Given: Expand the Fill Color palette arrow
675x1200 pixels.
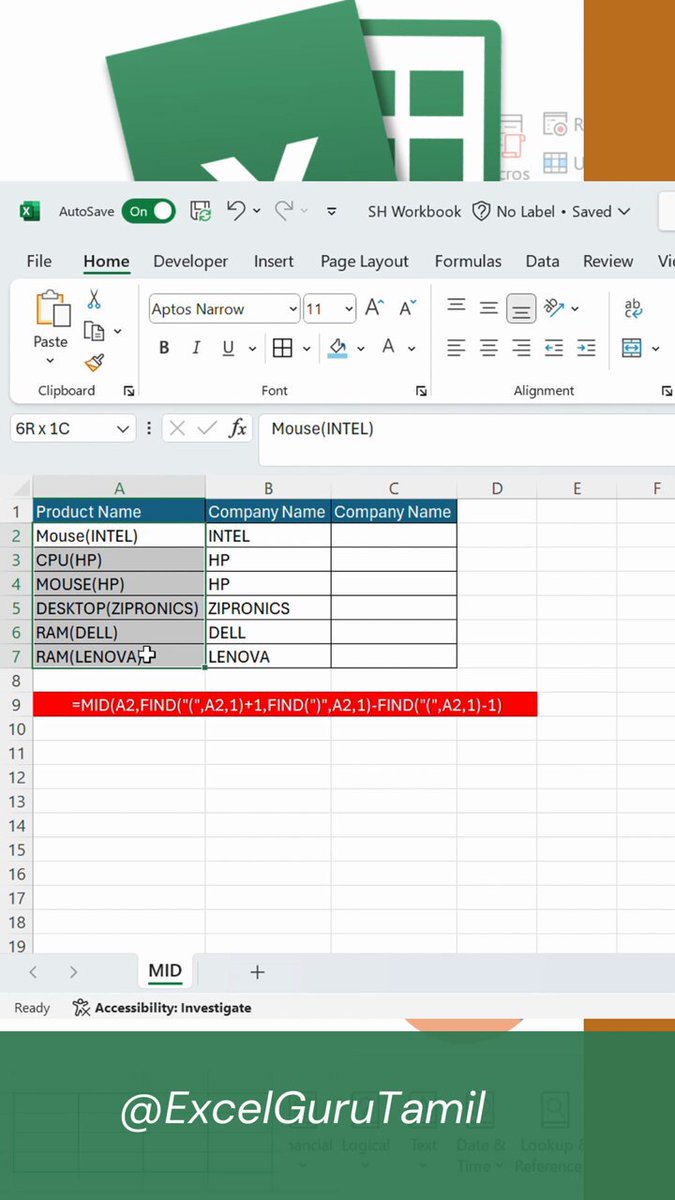Looking at the screenshot, I should pyautogui.click(x=360, y=349).
